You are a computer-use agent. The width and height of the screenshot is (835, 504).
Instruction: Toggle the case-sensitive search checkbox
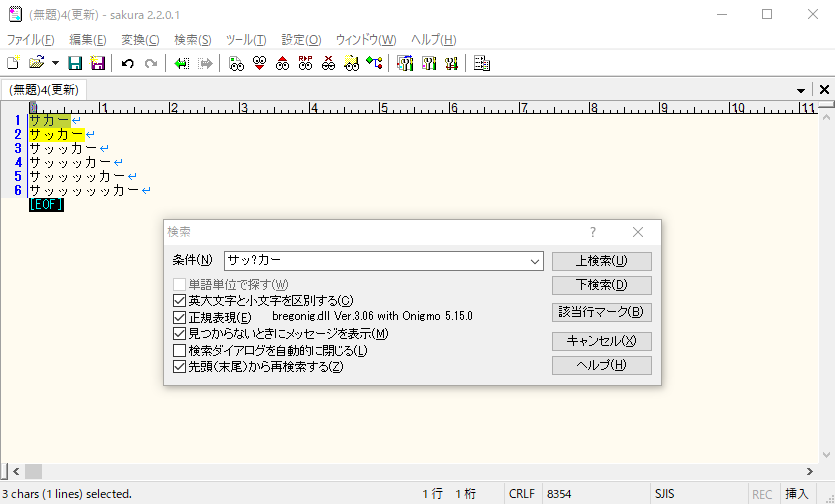[x=180, y=300]
